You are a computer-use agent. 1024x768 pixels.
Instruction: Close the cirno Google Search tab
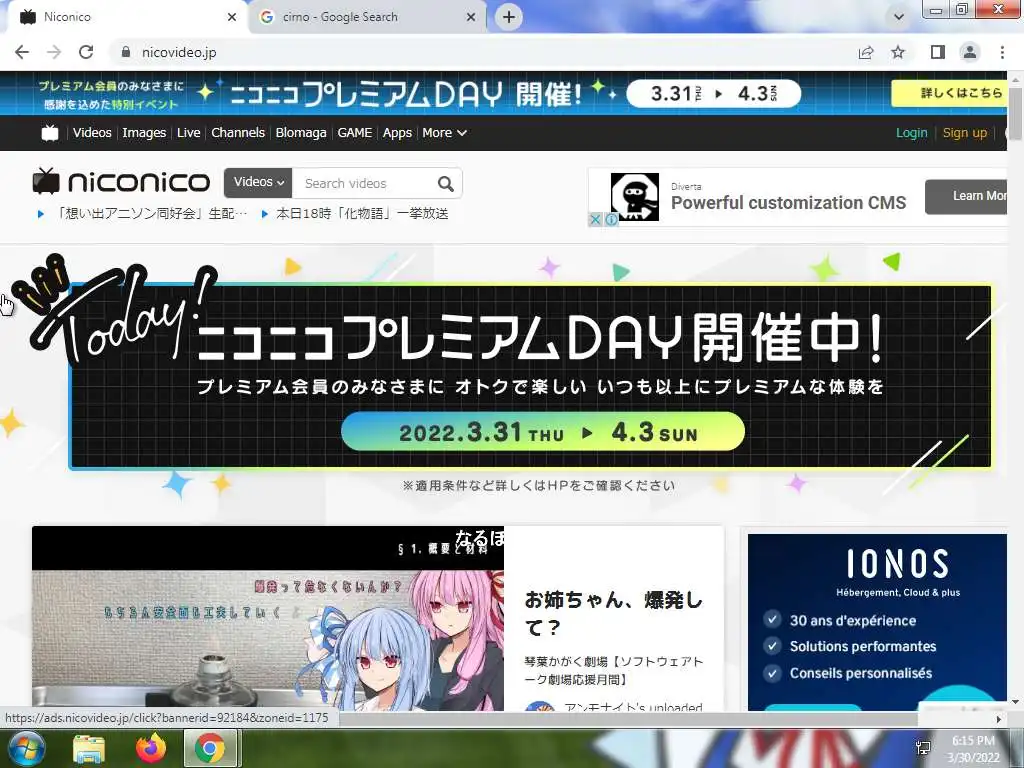(471, 17)
